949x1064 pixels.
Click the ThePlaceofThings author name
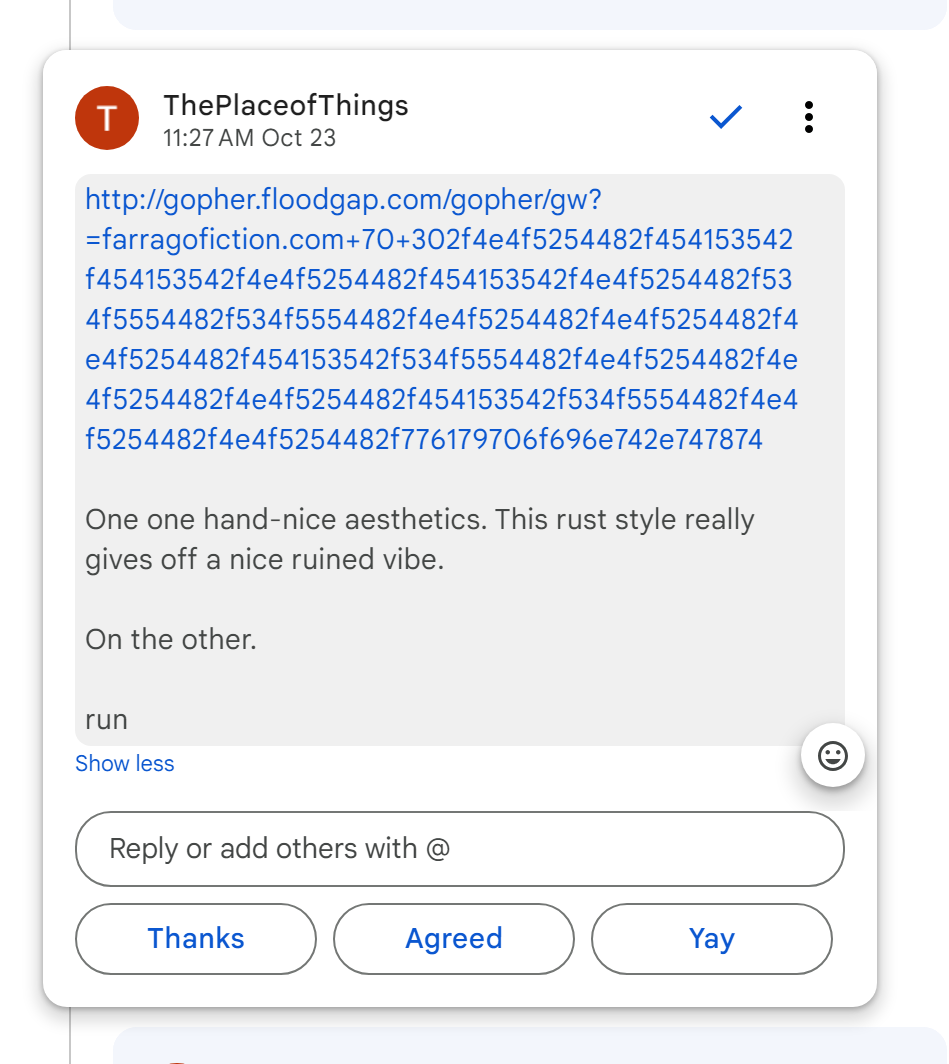coord(286,105)
